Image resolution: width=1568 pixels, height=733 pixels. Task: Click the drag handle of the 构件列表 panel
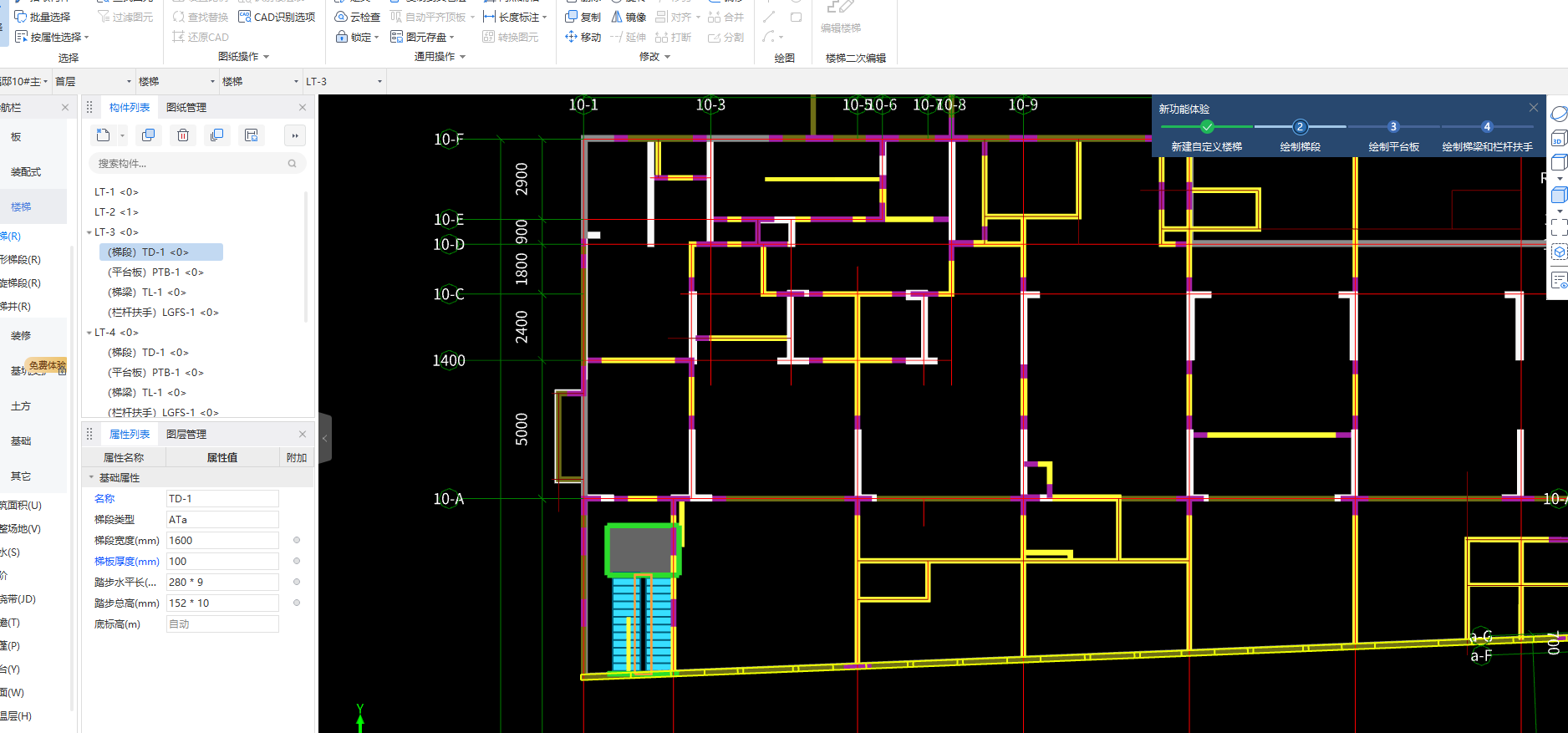[x=89, y=107]
